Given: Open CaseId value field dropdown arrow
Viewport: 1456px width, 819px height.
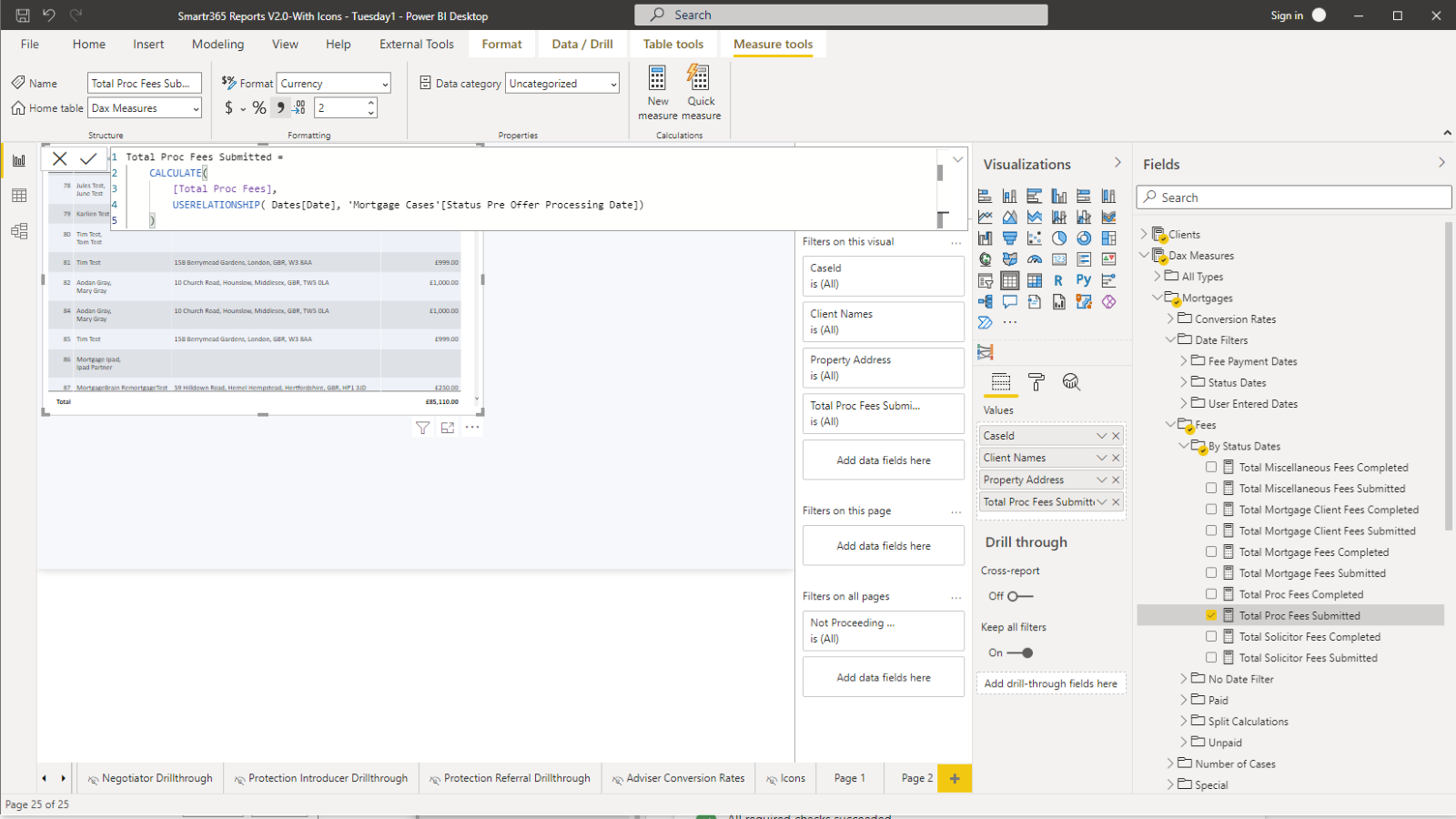Looking at the screenshot, I should [x=1101, y=436].
